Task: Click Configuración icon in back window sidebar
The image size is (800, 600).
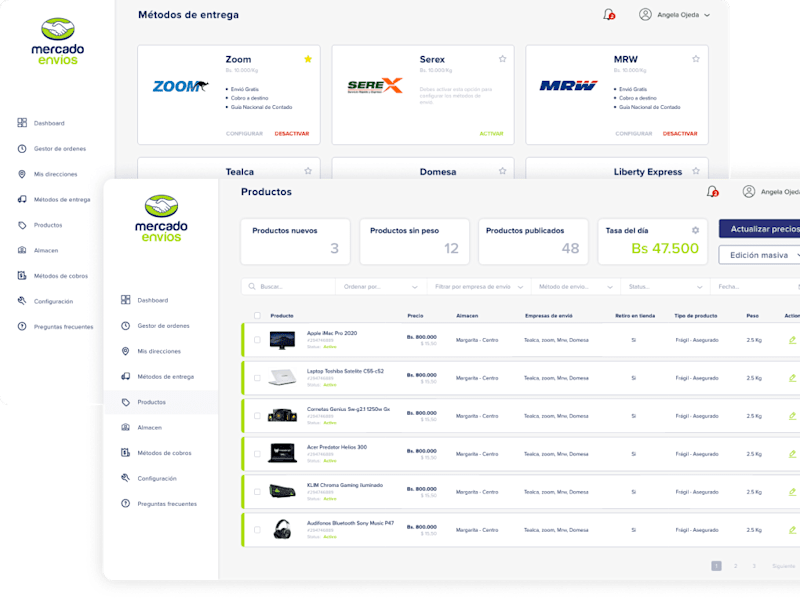Action: point(22,301)
